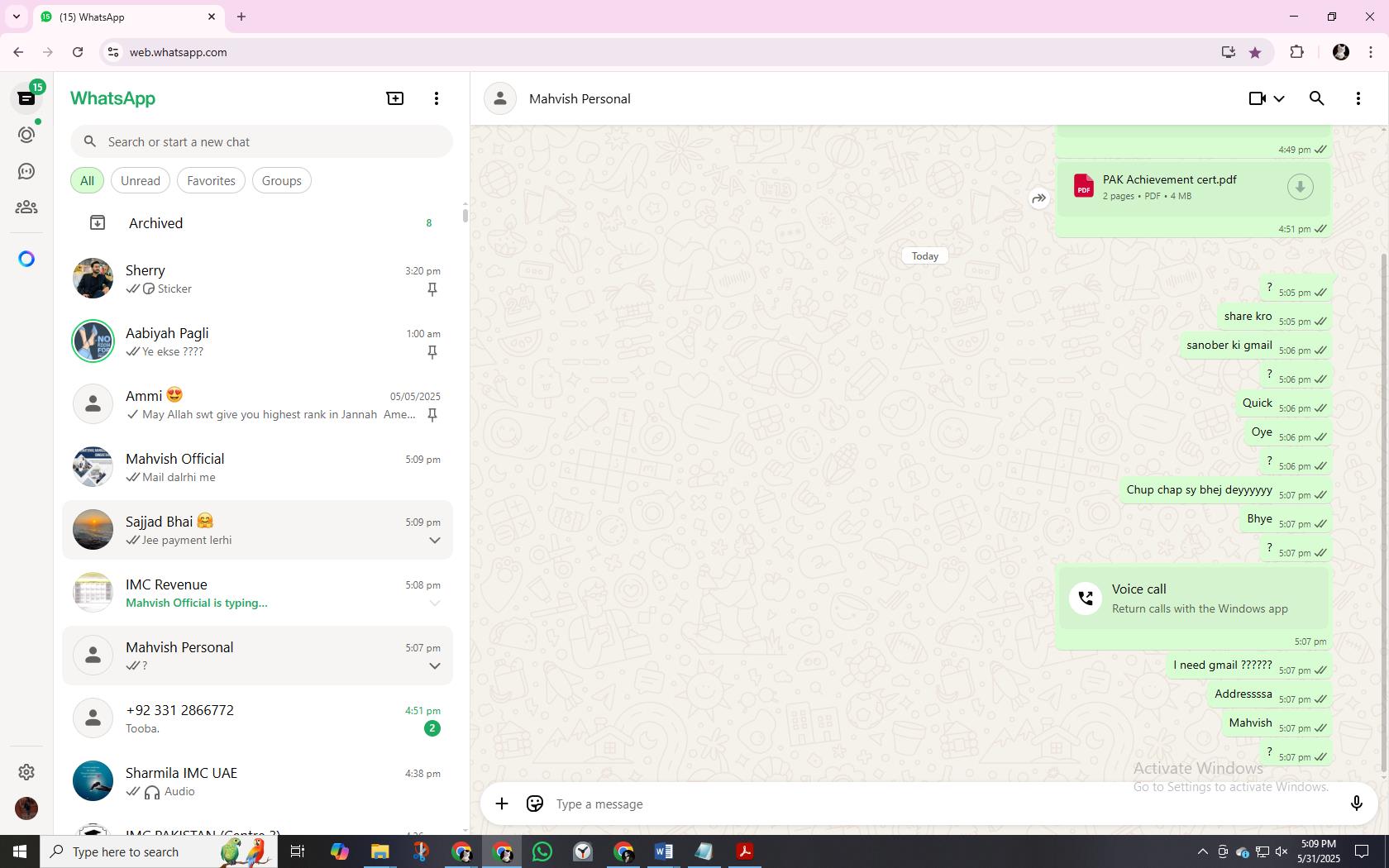Image resolution: width=1389 pixels, height=868 pixels.
Task: Click Sajjad Bhai sunset profile picture
Action: tap(93, 530)
